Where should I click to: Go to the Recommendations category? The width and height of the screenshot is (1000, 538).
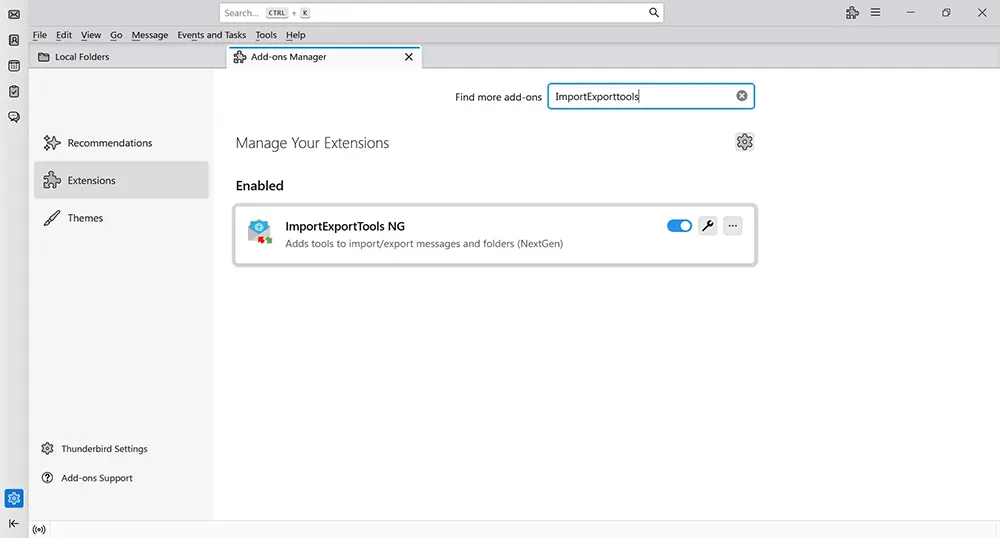pyautogui.click(x=121, y=143)
